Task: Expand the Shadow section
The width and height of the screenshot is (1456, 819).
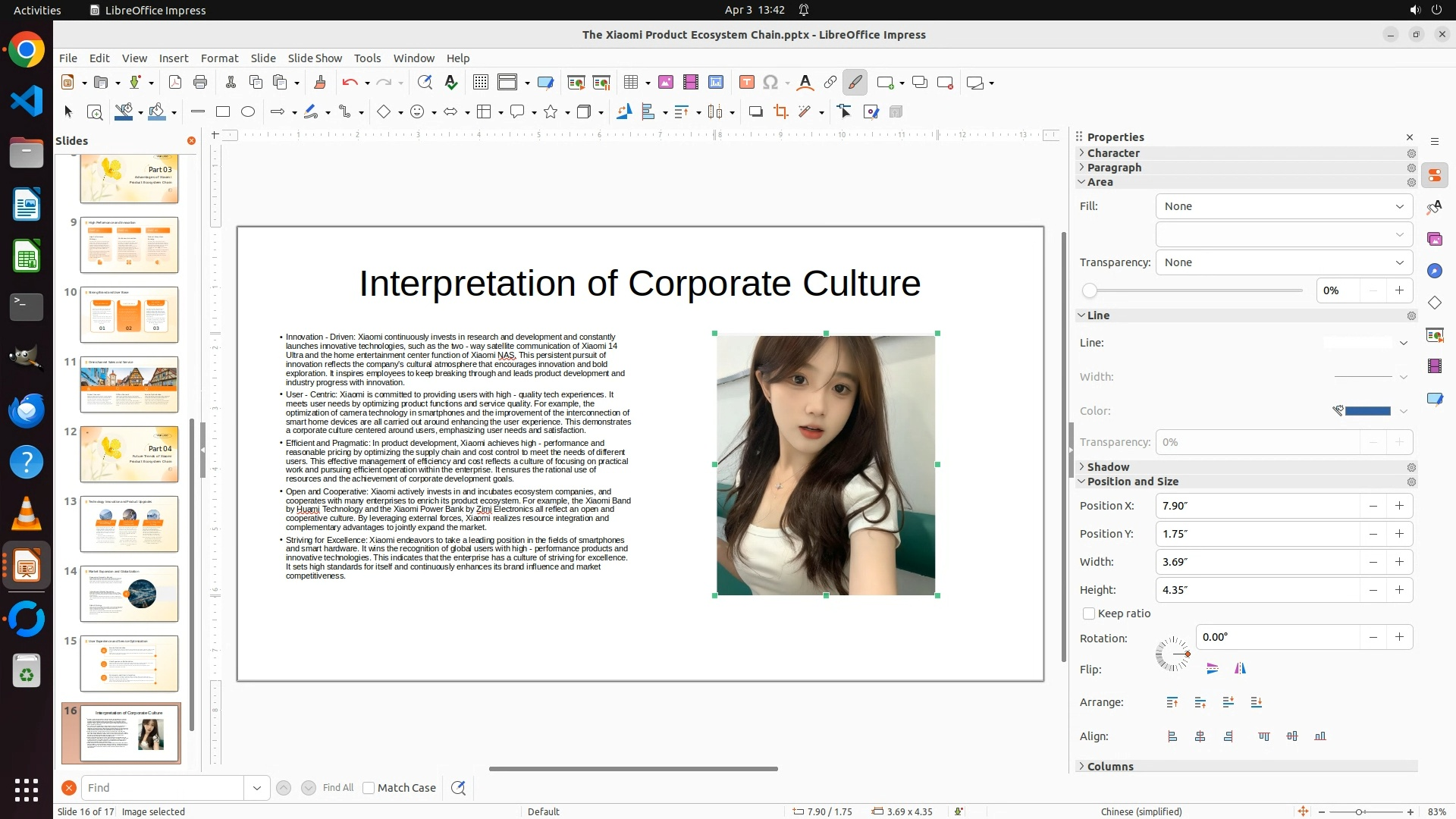Action: pos(1107,467)
